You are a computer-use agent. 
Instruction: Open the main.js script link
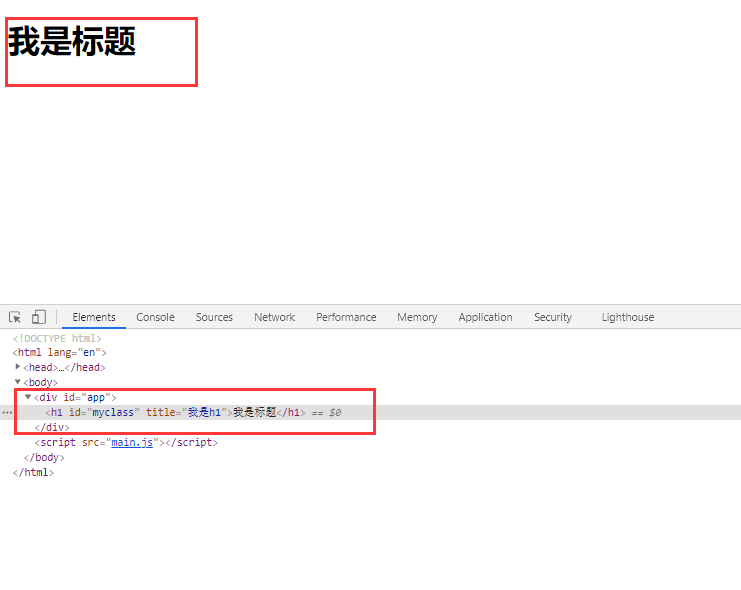pyautogui.click(x=132, y=442)
